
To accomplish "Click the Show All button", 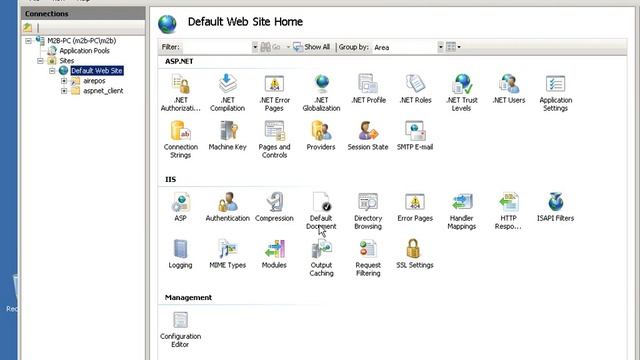I will (312, 47).
